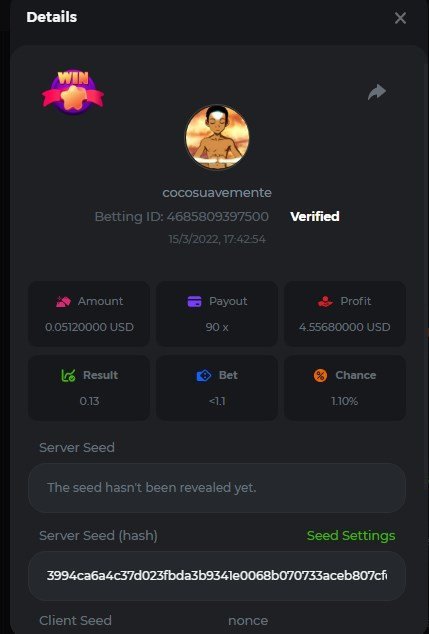This screenshot has width=429, height=634.
Task: Click the unrevealed Server Seed field
Action: pyautogui.click(x=217, y=488)
